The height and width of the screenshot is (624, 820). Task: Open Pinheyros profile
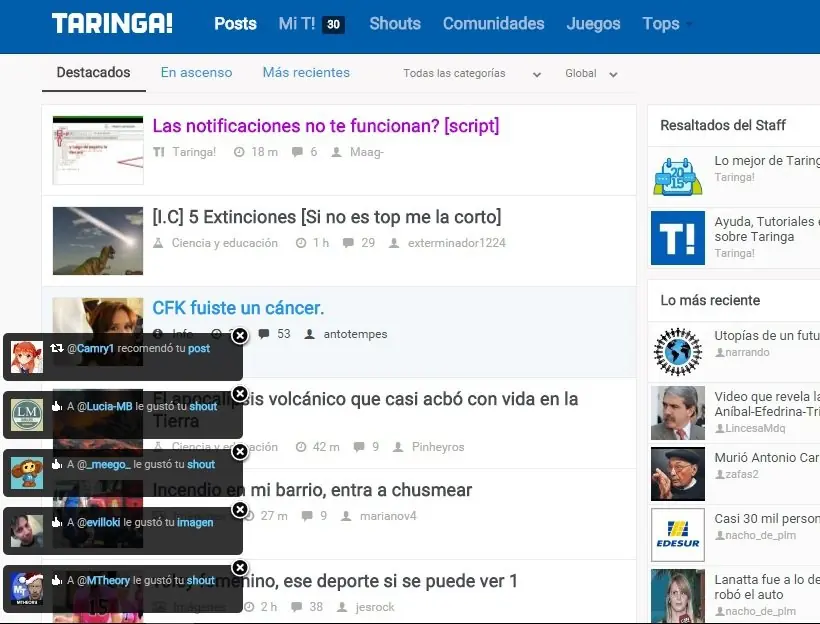tap(438, 447)
